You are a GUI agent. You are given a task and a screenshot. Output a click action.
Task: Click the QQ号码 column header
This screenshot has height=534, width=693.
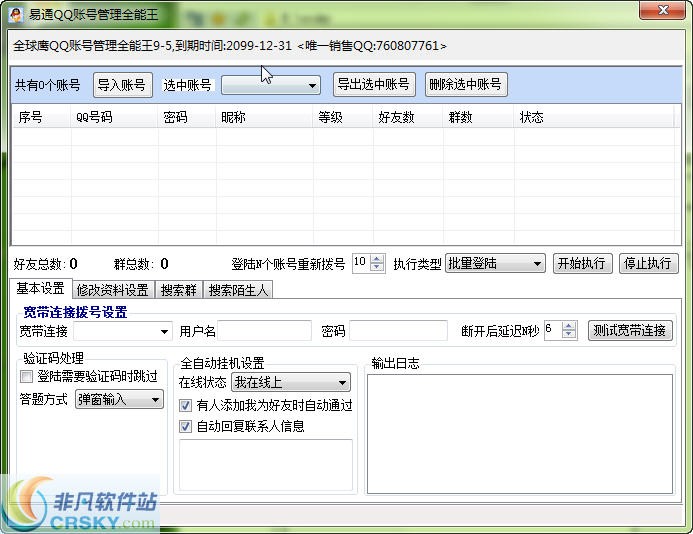(114, 117)
